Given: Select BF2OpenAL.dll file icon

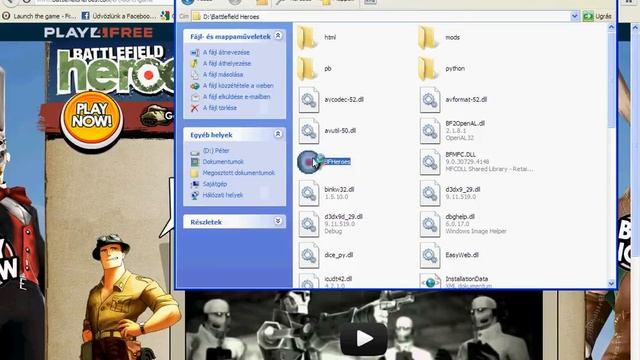Looking at the screenshot, I should click(x=430, y=131).
